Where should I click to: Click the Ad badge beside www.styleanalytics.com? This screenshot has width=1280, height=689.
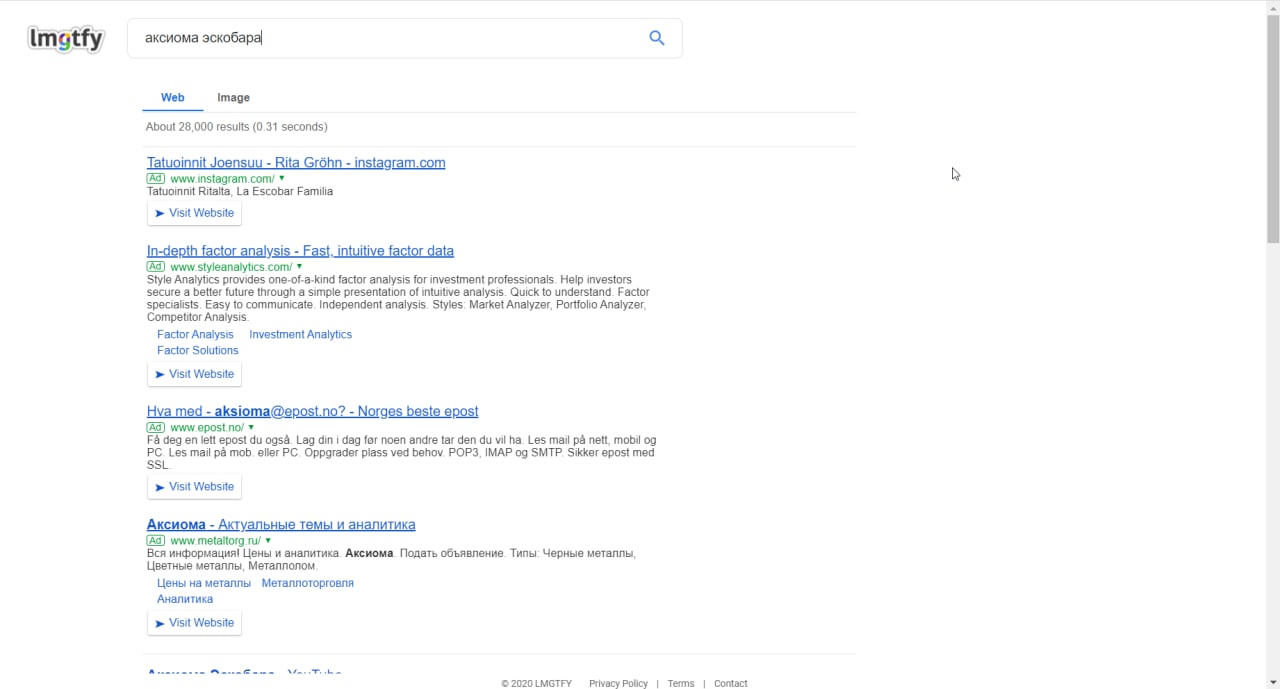click(156, 267)
